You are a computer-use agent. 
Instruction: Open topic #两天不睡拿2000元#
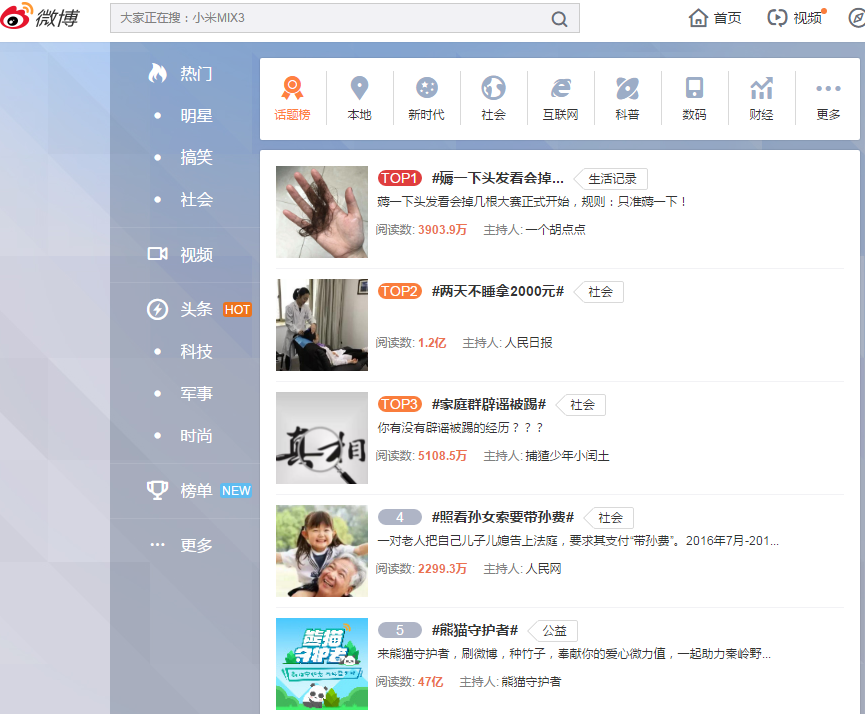497,291
